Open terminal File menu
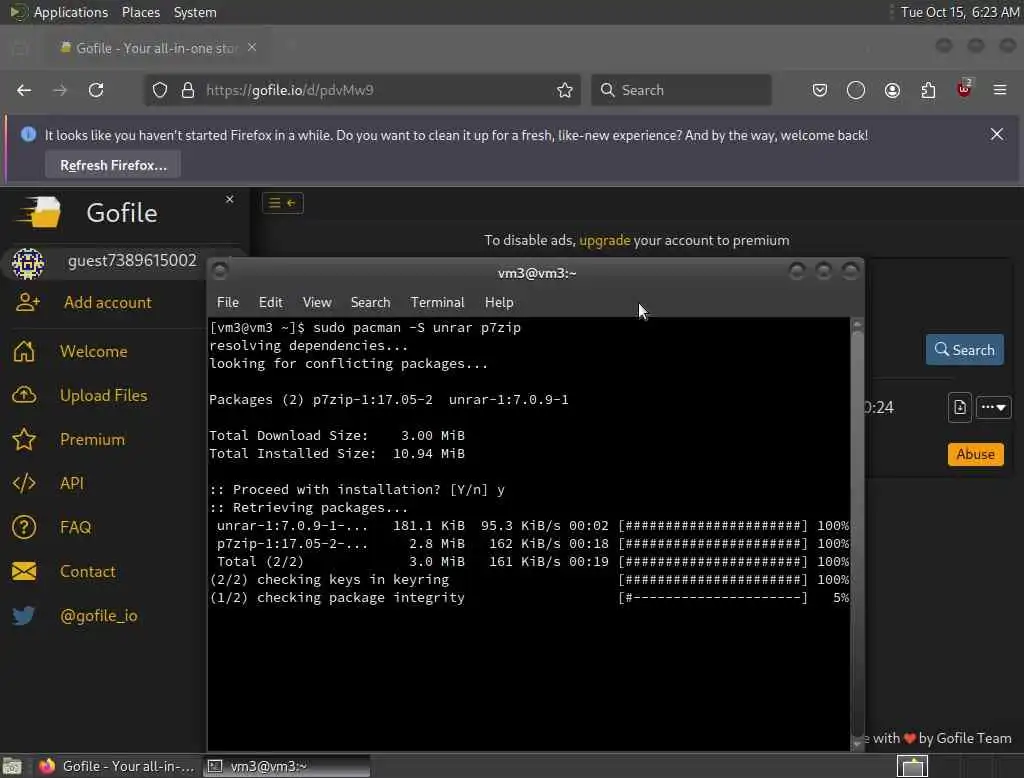 (228, 302)
